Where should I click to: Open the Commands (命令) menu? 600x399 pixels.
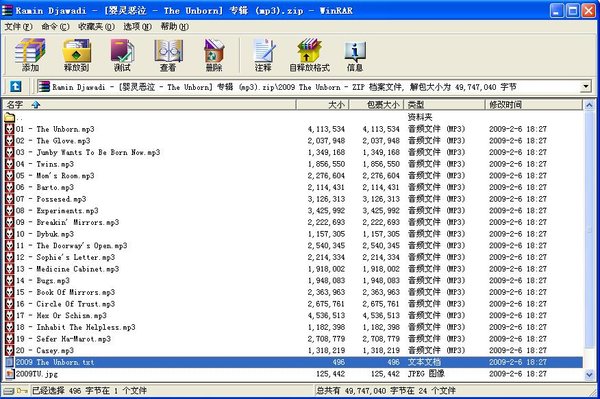point(55,26)
